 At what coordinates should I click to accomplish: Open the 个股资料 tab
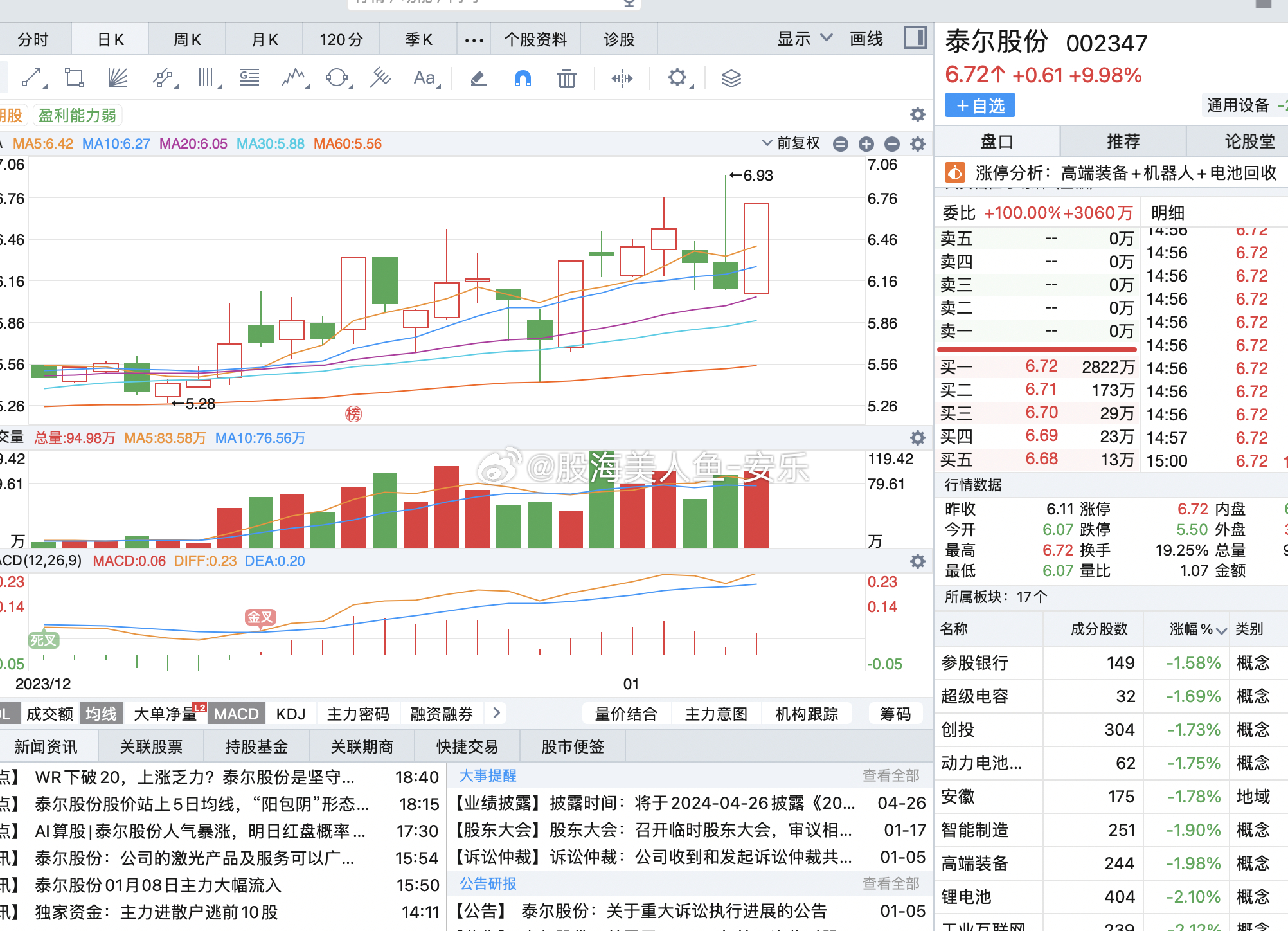[x=535, y=39]
